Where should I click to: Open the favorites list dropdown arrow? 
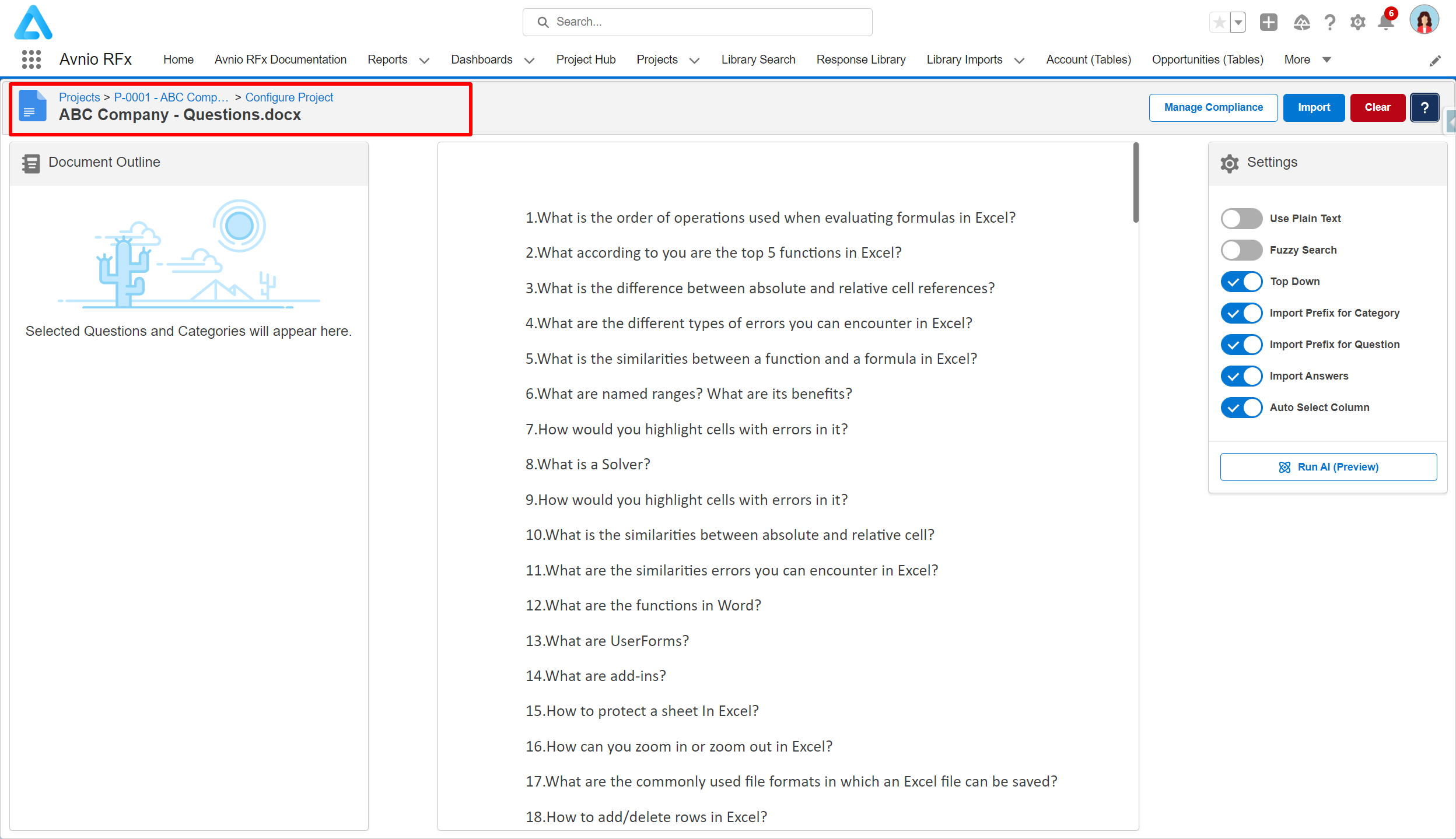[x=1238, y=23]
